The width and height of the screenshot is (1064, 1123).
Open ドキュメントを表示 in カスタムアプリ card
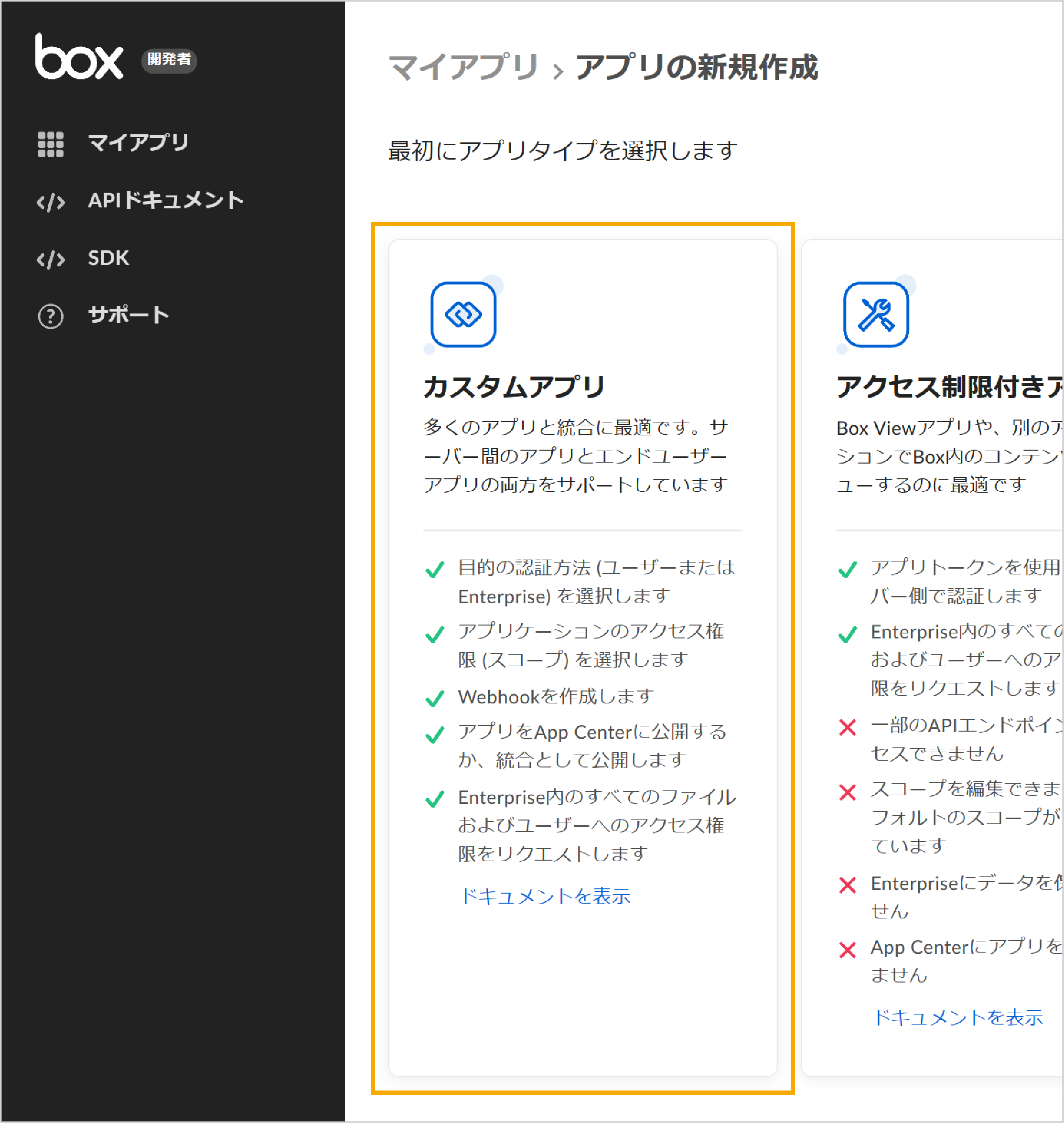(x=545, y=896)
